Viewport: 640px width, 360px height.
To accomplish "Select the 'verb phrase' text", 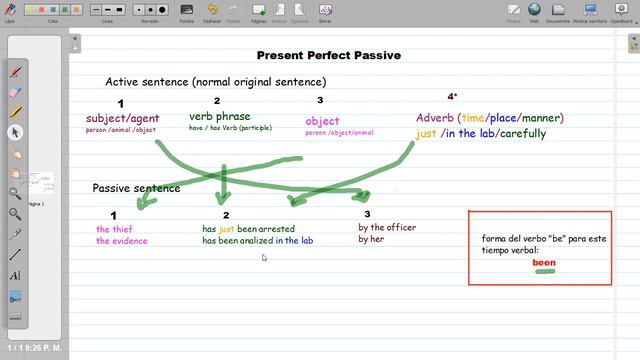I will click(220, 116).
